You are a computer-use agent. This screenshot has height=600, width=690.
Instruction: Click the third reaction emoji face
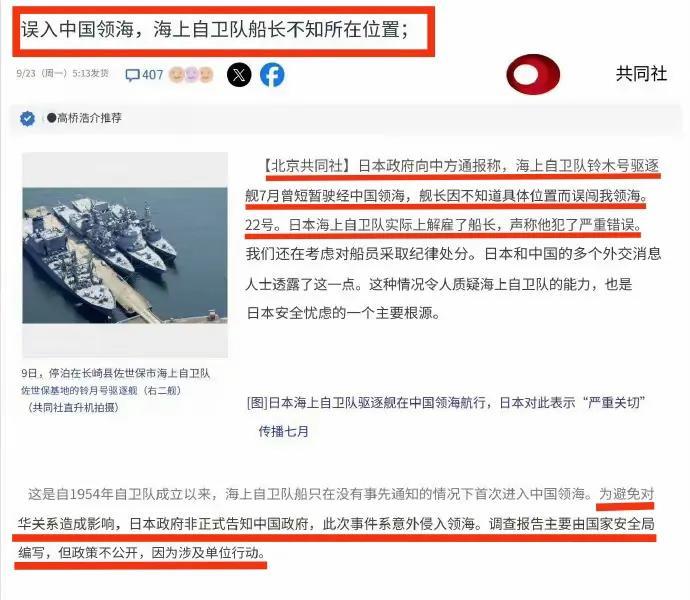206,75
